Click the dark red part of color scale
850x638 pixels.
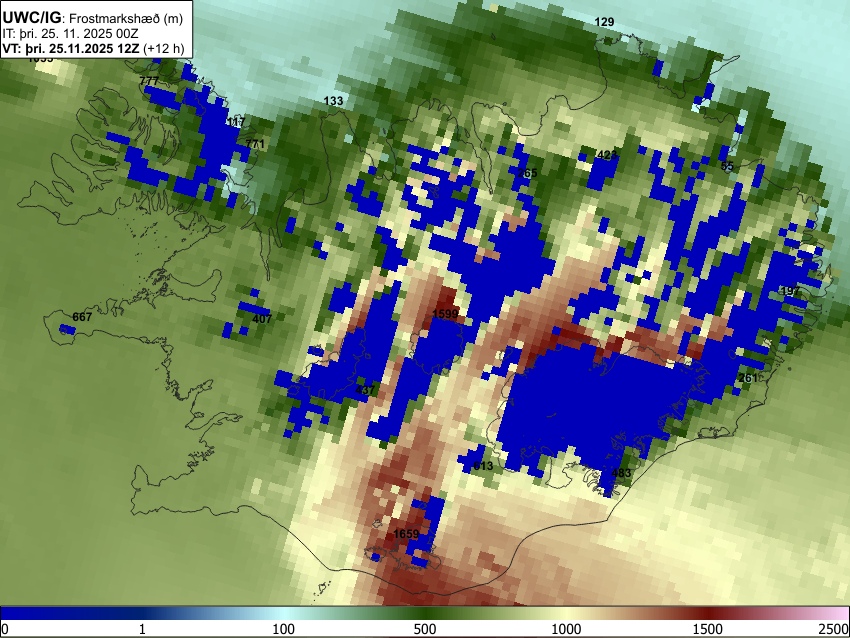click(x=708, y=614)
